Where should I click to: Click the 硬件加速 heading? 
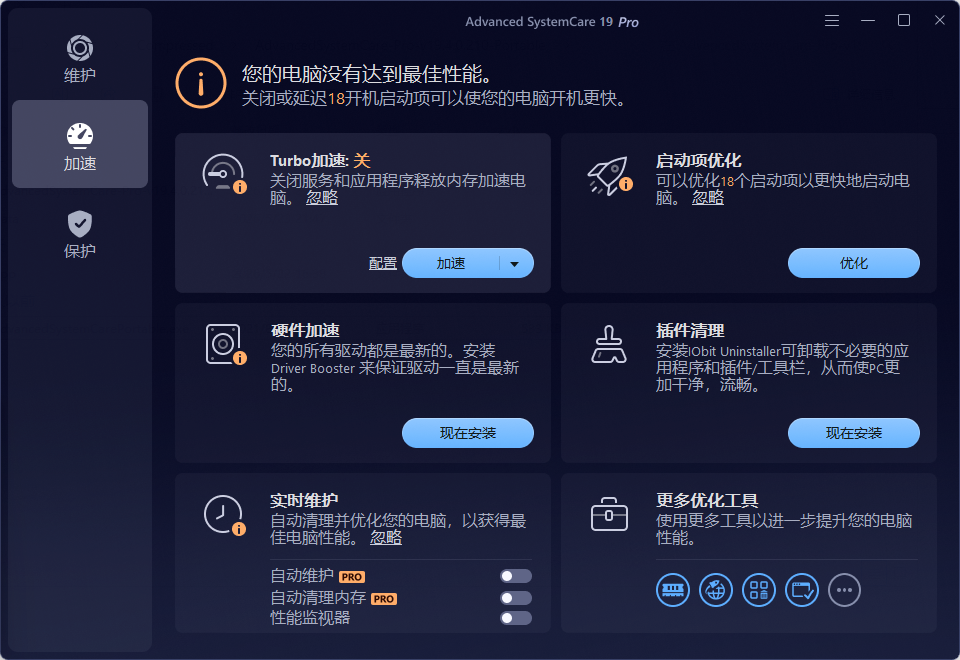[x=305, y=331]
